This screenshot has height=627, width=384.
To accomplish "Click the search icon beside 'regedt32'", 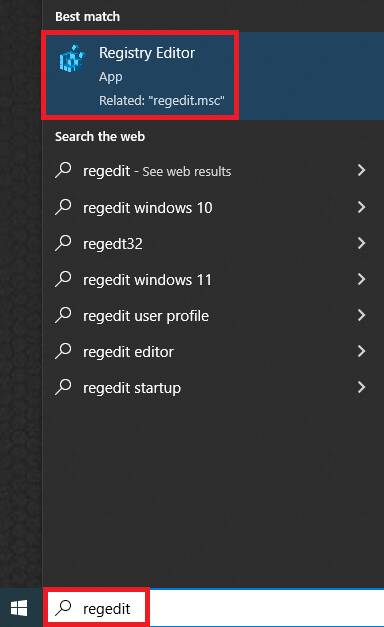I will pyautogui.click(x=63, y=243).
